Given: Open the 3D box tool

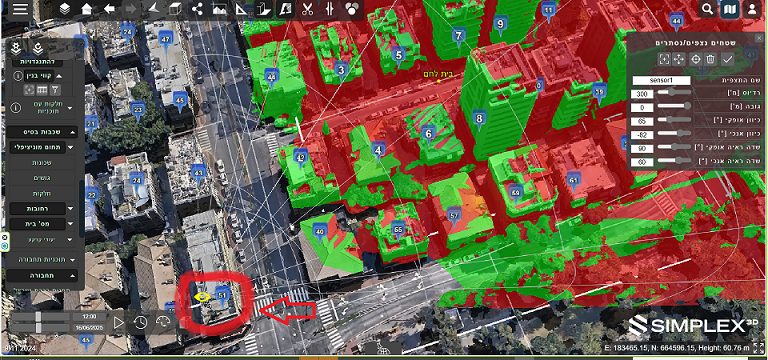Looking at the screenshot, I should 175,9.
